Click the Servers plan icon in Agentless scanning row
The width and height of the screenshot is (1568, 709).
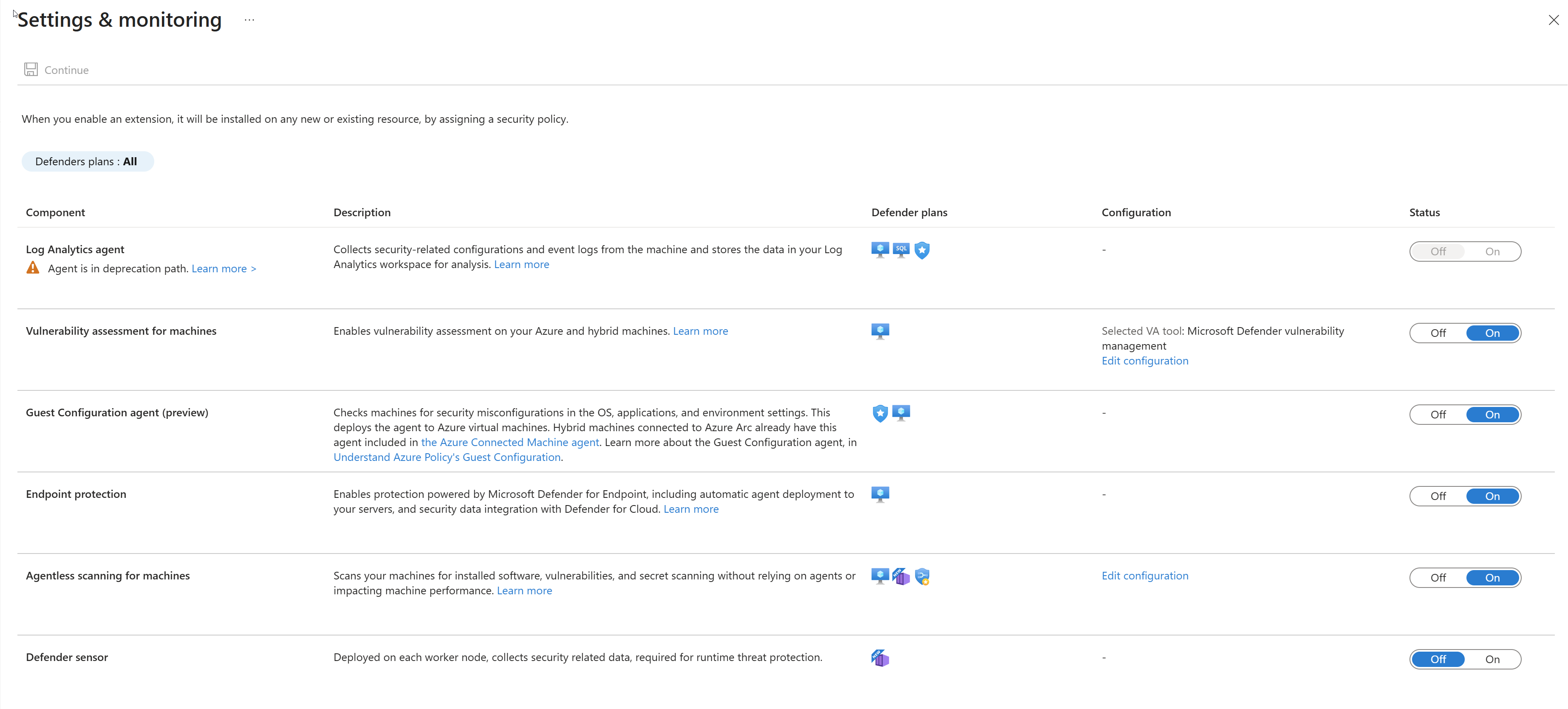click(x=880, y=576)
